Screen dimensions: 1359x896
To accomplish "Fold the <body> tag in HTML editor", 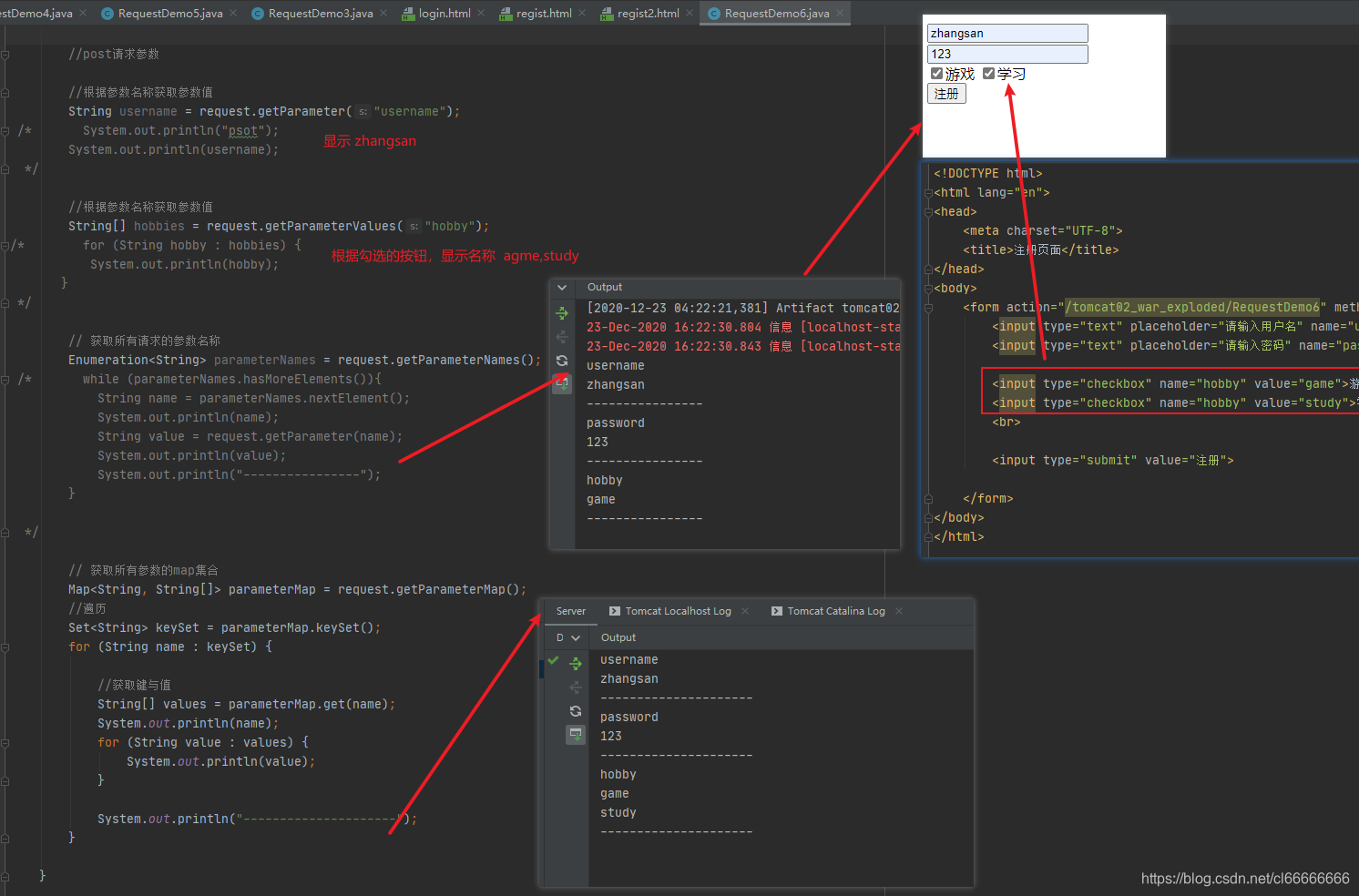I will [x=928, y=288].
